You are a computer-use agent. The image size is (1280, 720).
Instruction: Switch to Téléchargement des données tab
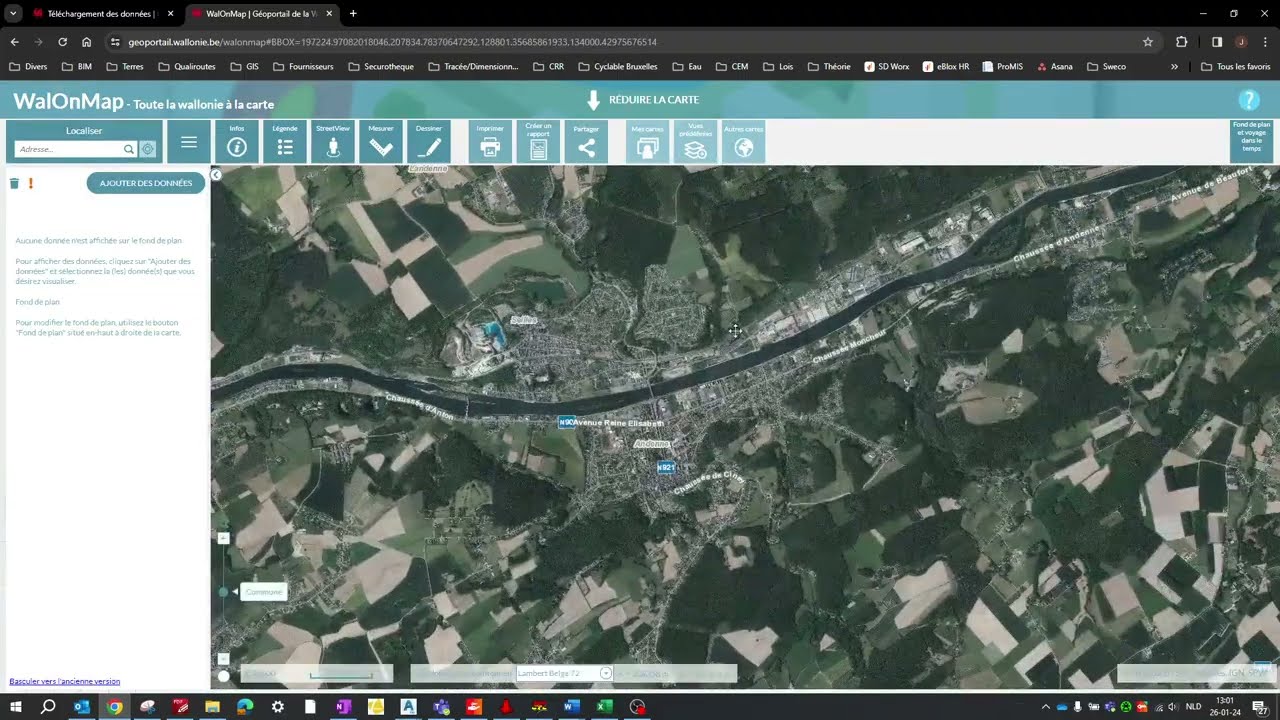(x=103, y=14)
